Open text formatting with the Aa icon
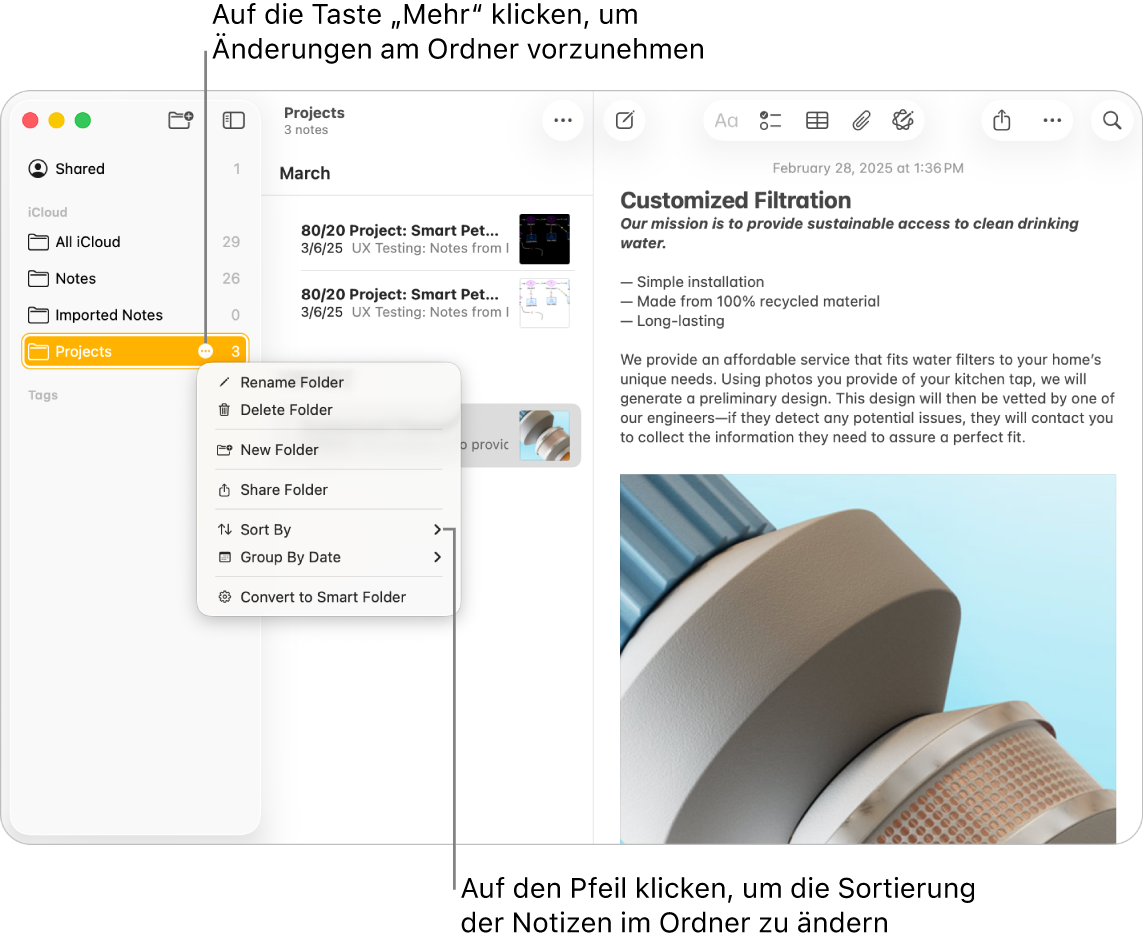Viewport: 1144px width, 950px height. point(726,120)
